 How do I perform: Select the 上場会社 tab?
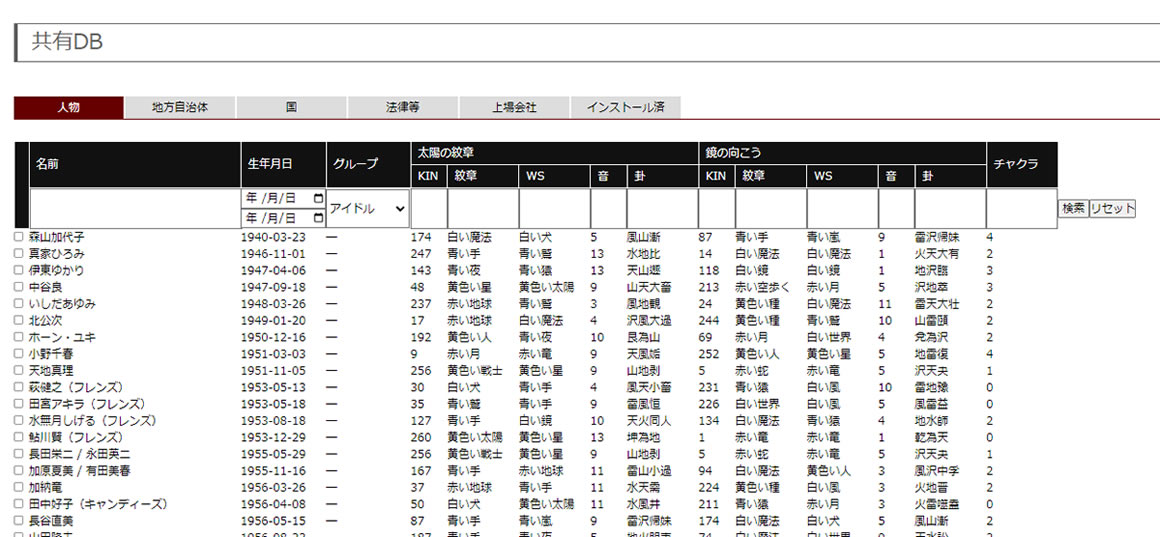(x=514, y=107)
